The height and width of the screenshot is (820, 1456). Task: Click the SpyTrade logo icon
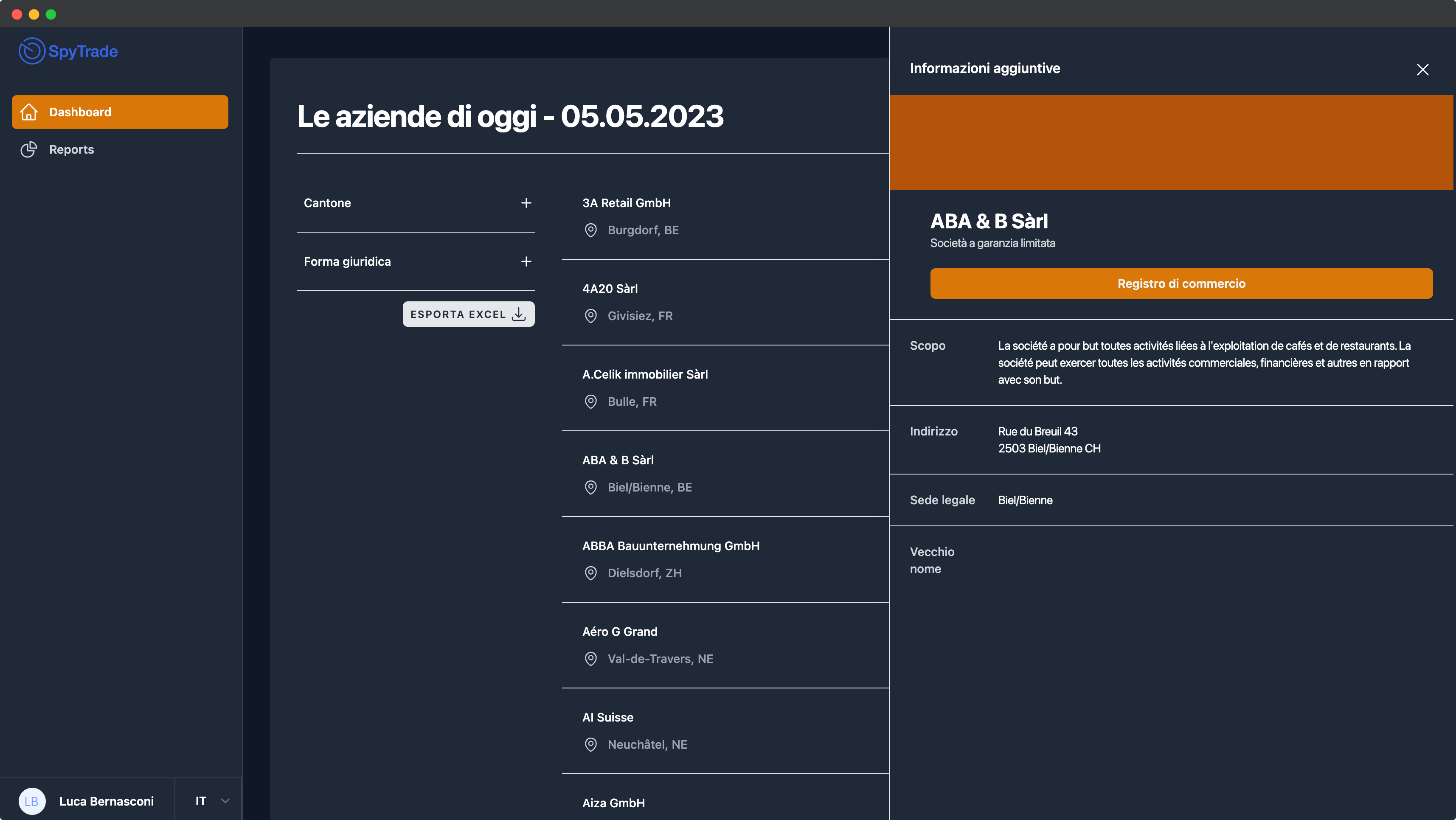32,51
